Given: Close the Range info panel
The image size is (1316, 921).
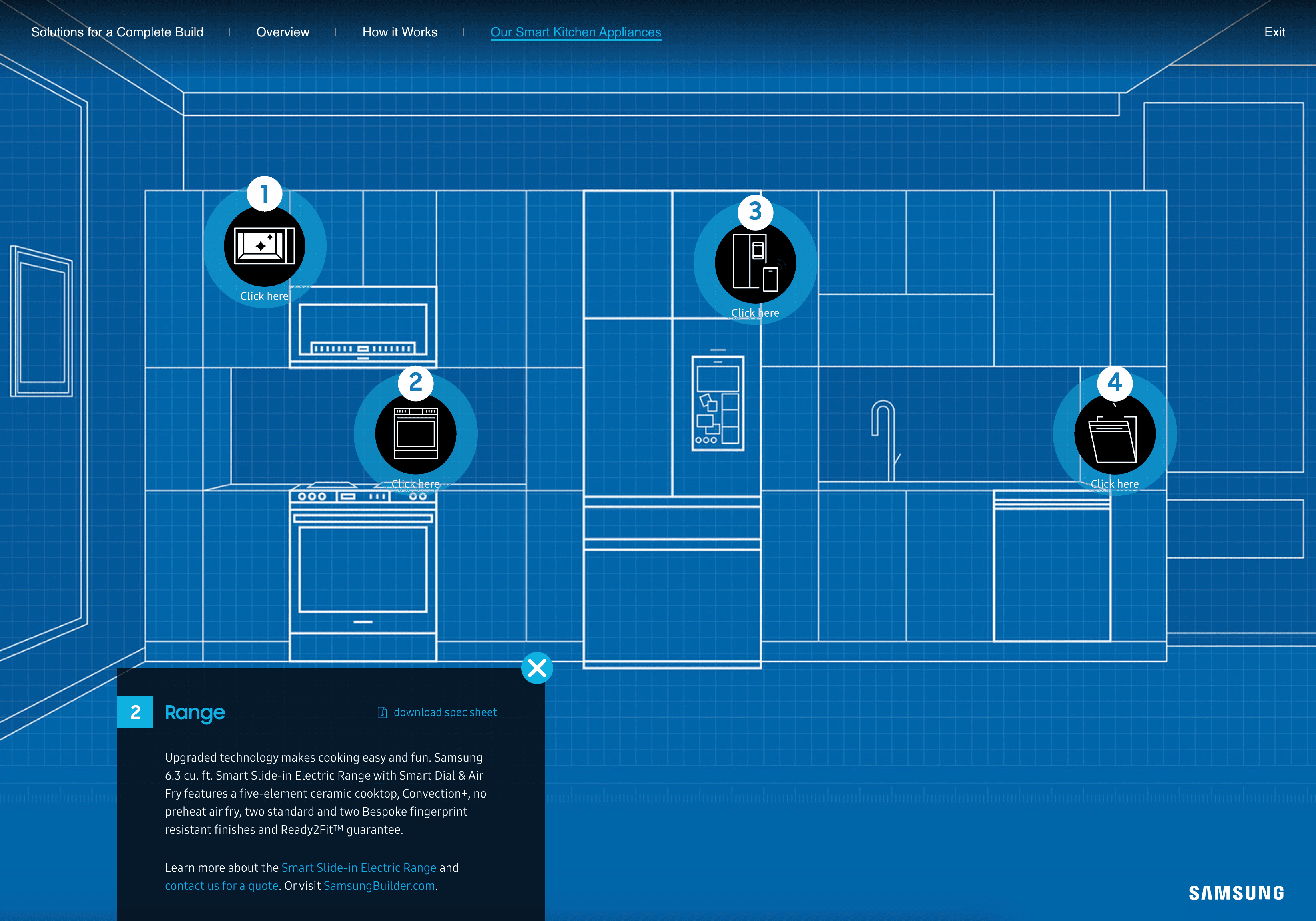Looking at the screenshot, I should 537,668.
